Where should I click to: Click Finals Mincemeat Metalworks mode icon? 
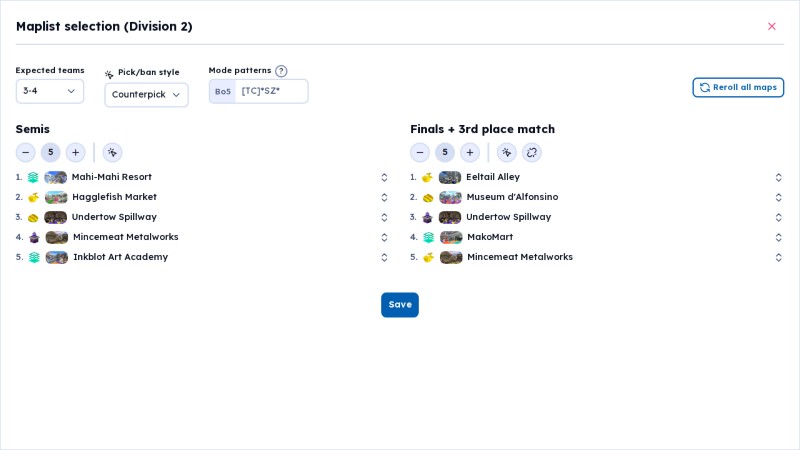point(429,258)
